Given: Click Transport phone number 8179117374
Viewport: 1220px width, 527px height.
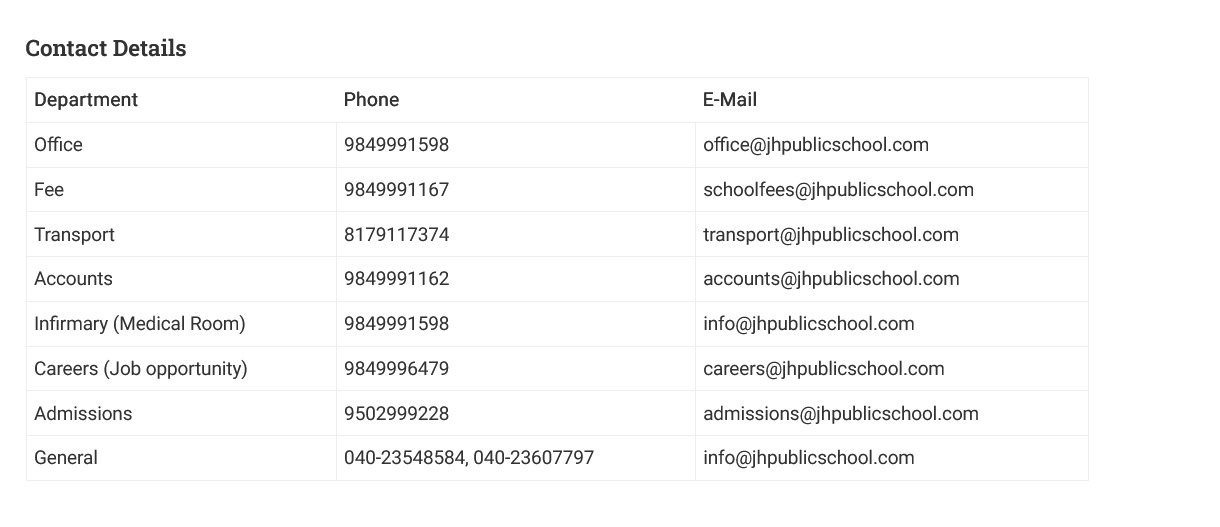Looking at the screenshot, I should coord(396,235).
